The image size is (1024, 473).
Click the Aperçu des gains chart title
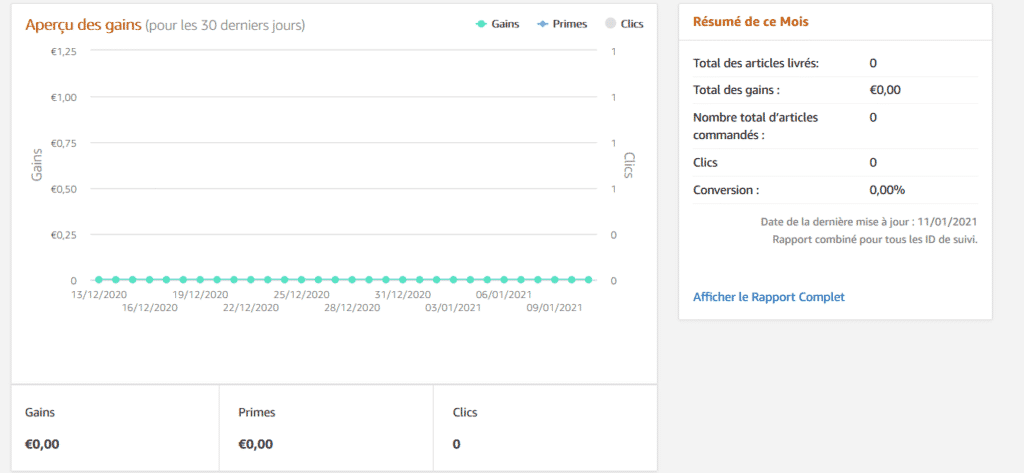[x=83, y=24]
